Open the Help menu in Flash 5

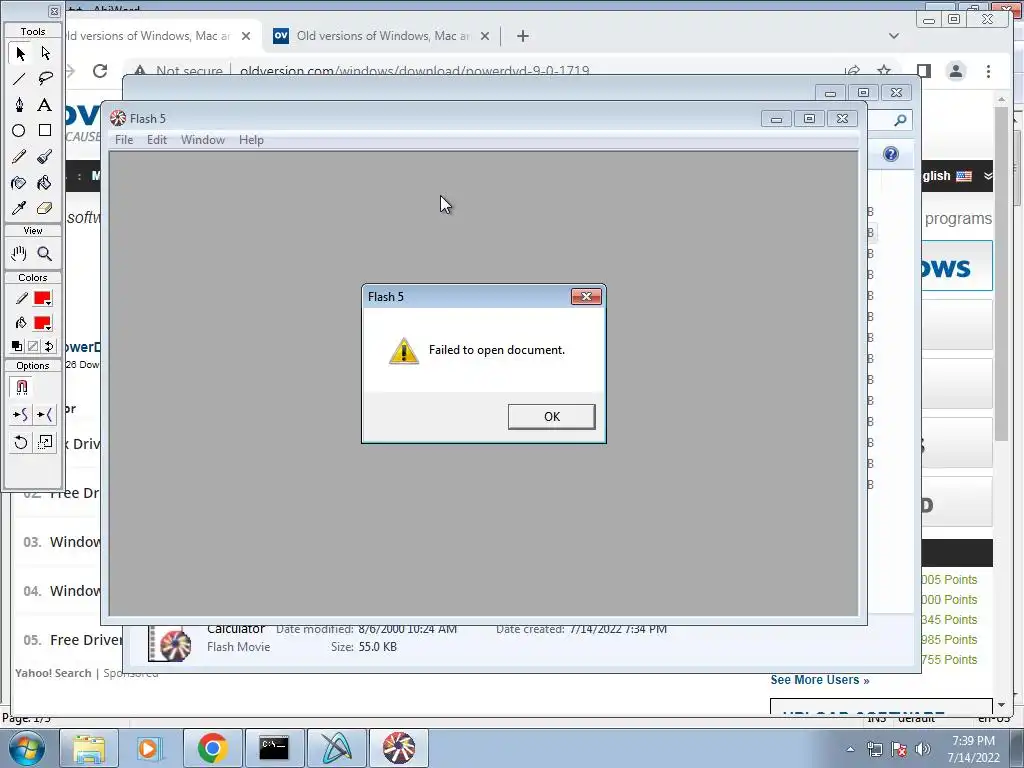pos(251,140)
